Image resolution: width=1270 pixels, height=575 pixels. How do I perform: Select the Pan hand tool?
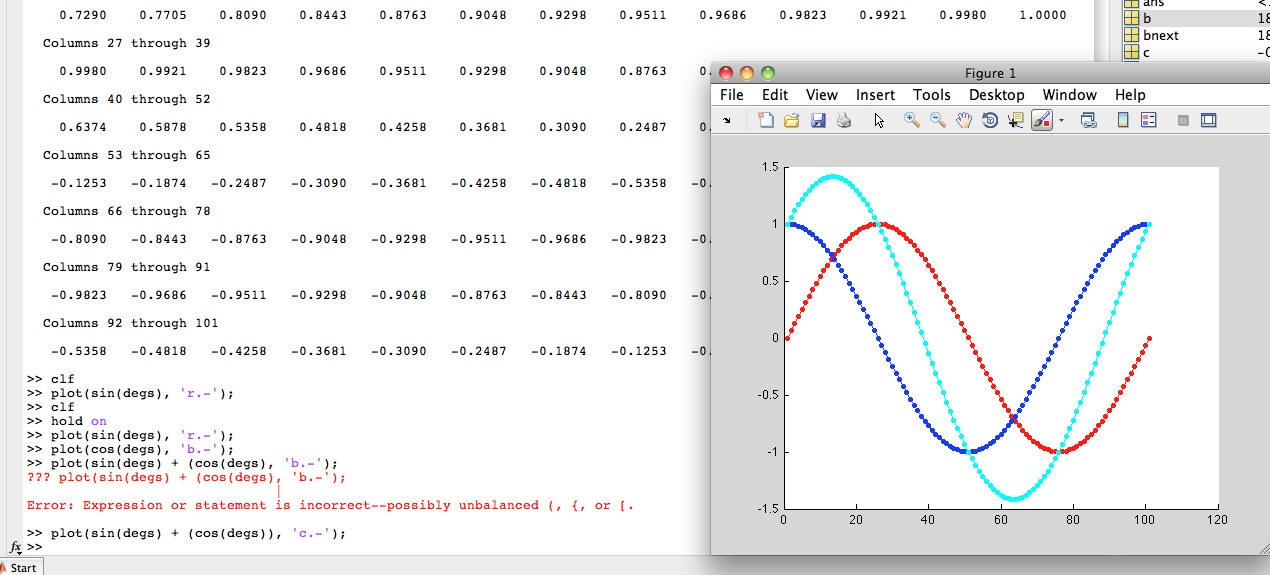point(964,120)
